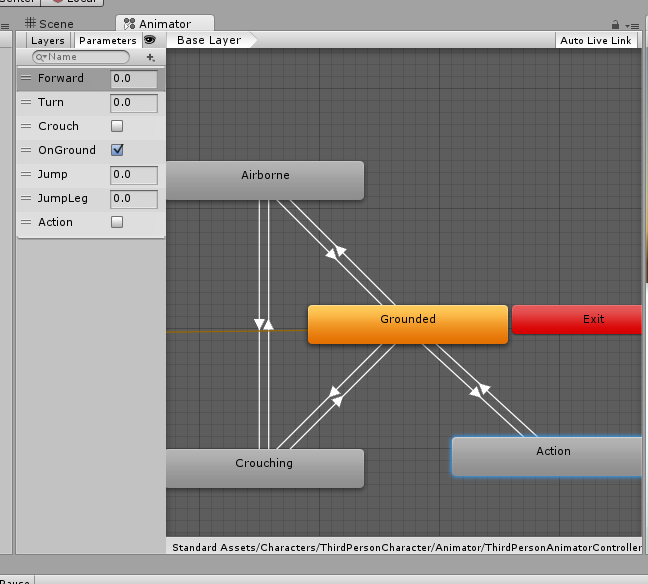
Task: Open the Parameters panel tab
Action: click(107, 41)
